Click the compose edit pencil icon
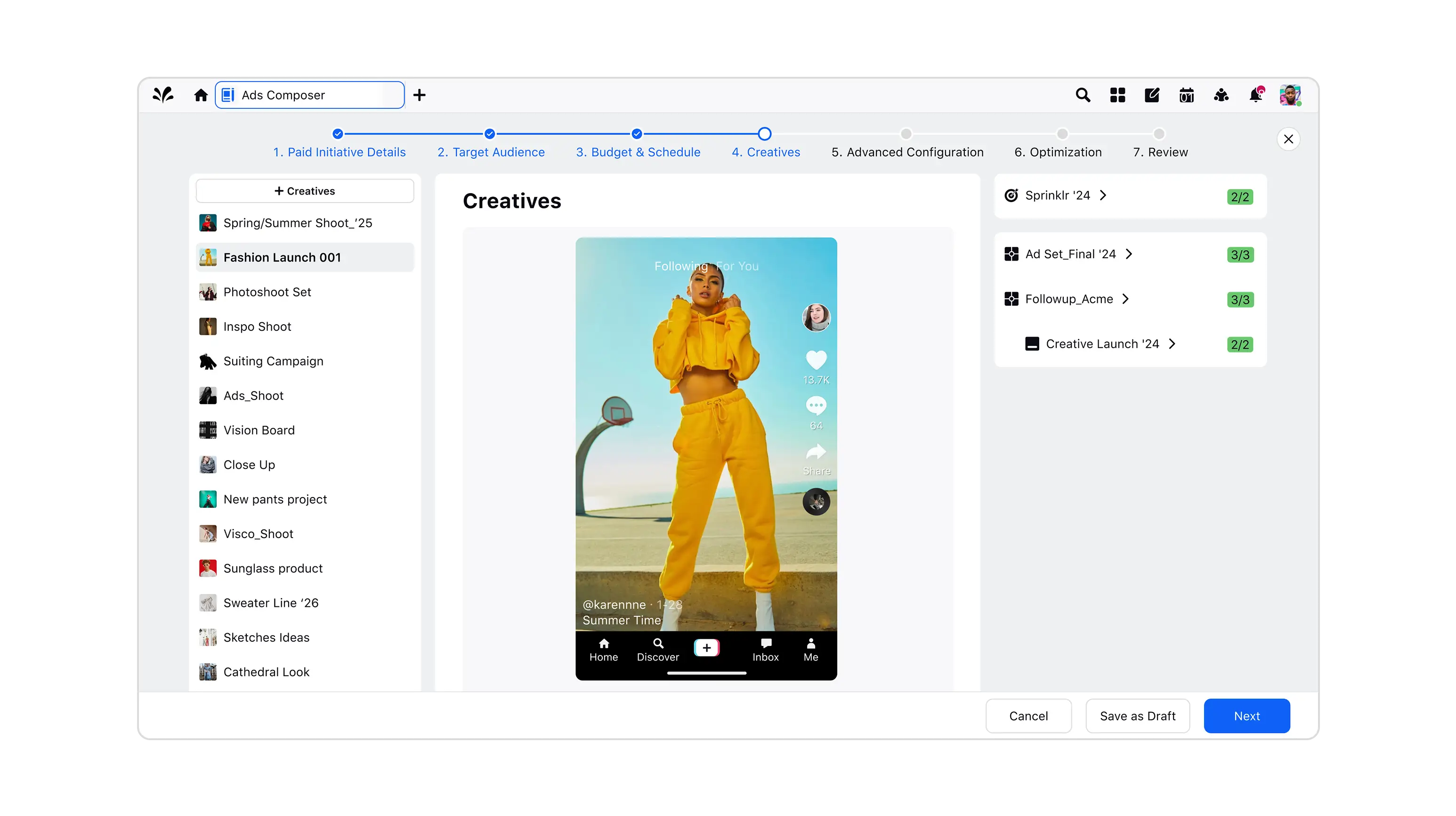Screen dimensions: 1456x816 click(x=1152, y=95)
